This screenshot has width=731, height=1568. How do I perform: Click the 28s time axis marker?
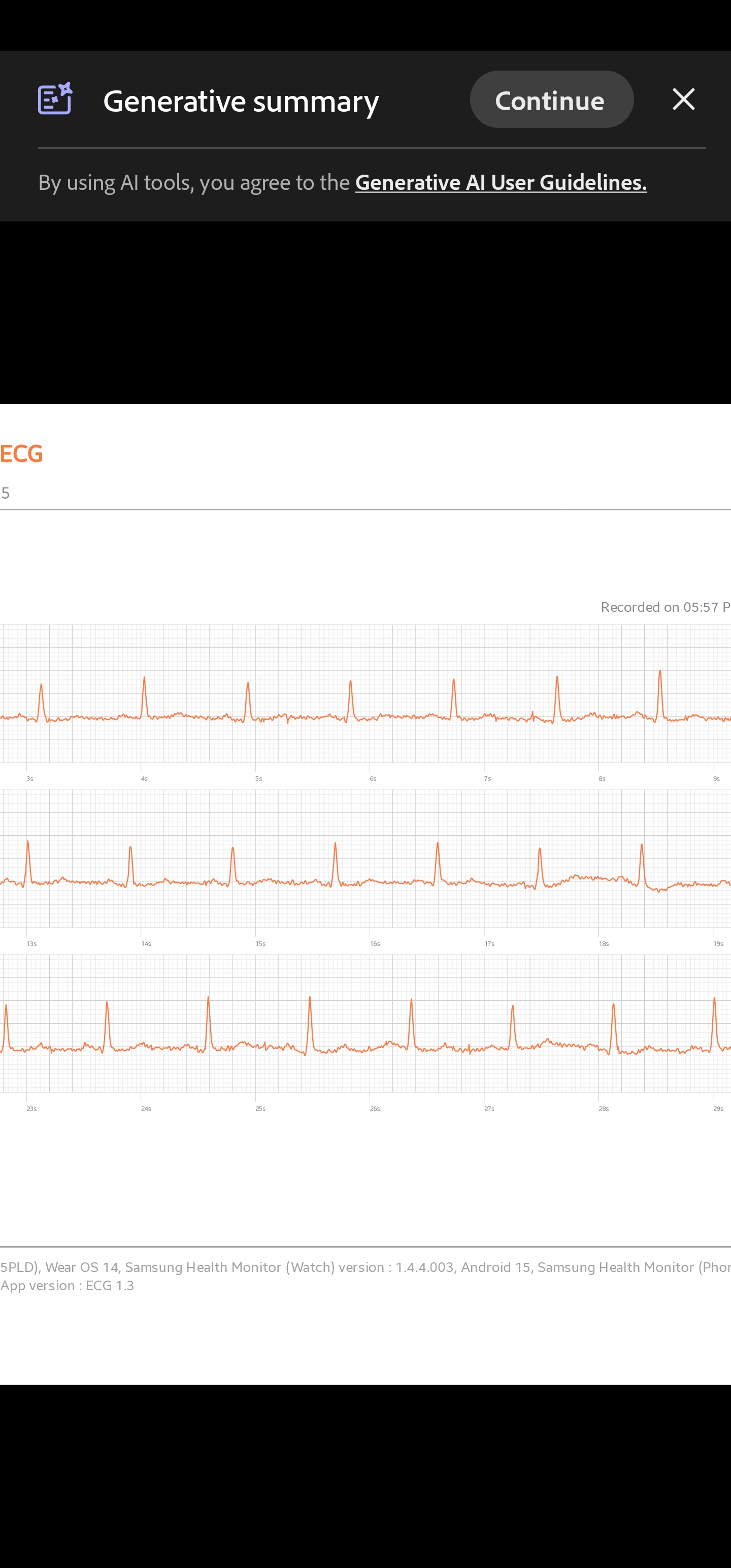[x=603, y=1108]
